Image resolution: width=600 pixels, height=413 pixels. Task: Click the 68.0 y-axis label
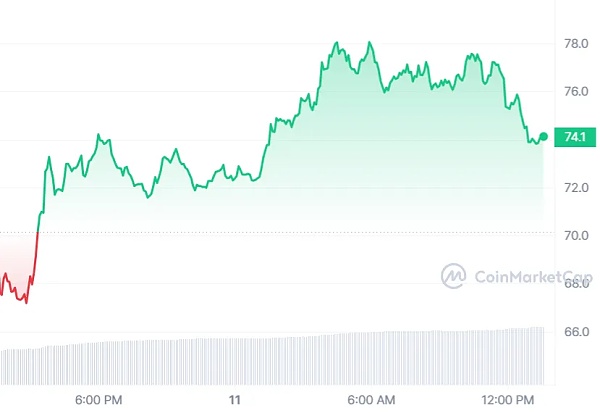[x=576, y=284]
